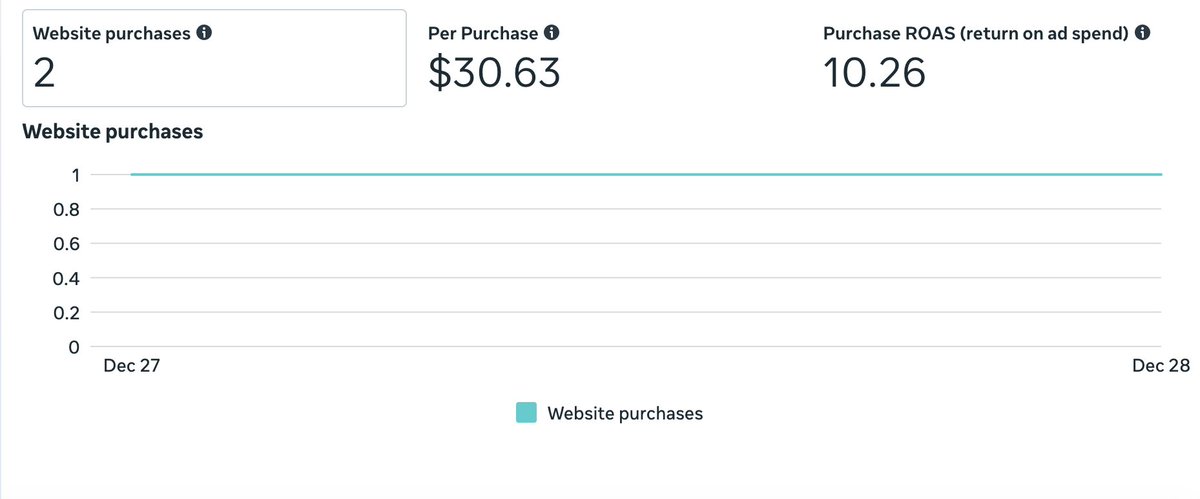
Task: Click the 0.4 y-axis gridline label
Action: pos(64,278)
